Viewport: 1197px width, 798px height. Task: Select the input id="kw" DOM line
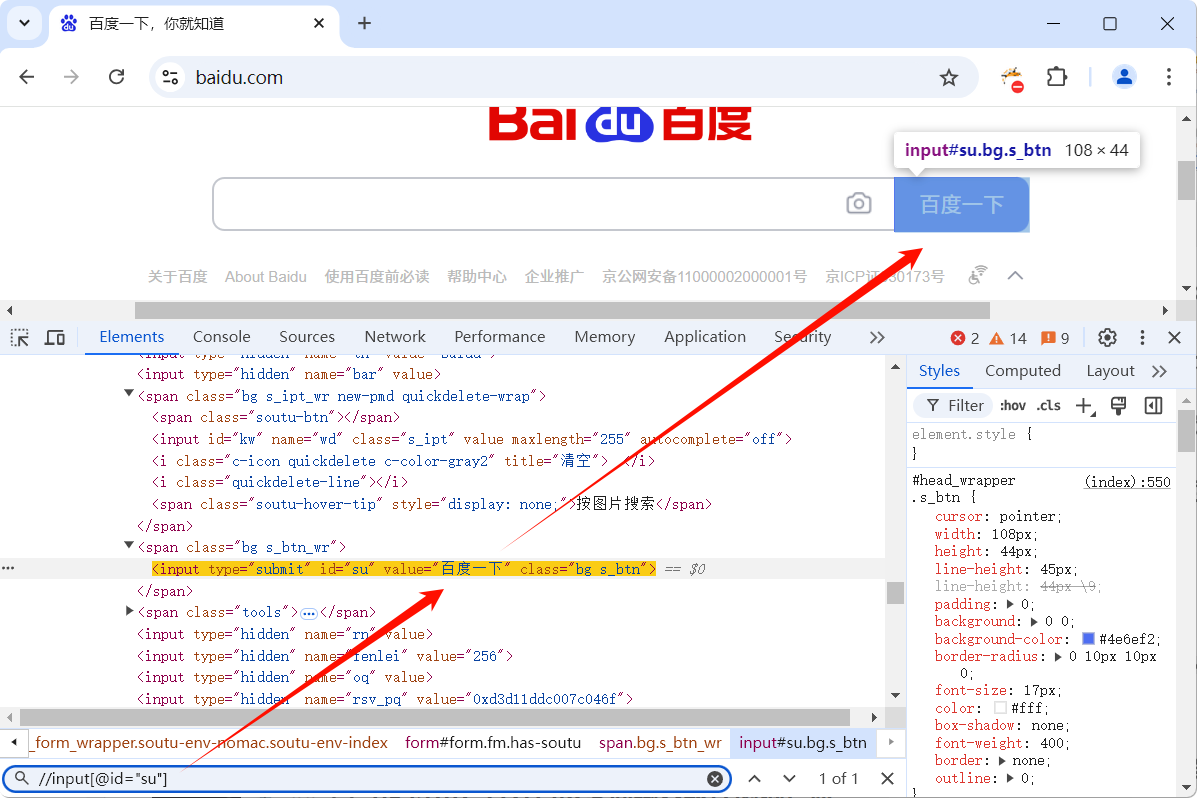[x=472, y=439]
